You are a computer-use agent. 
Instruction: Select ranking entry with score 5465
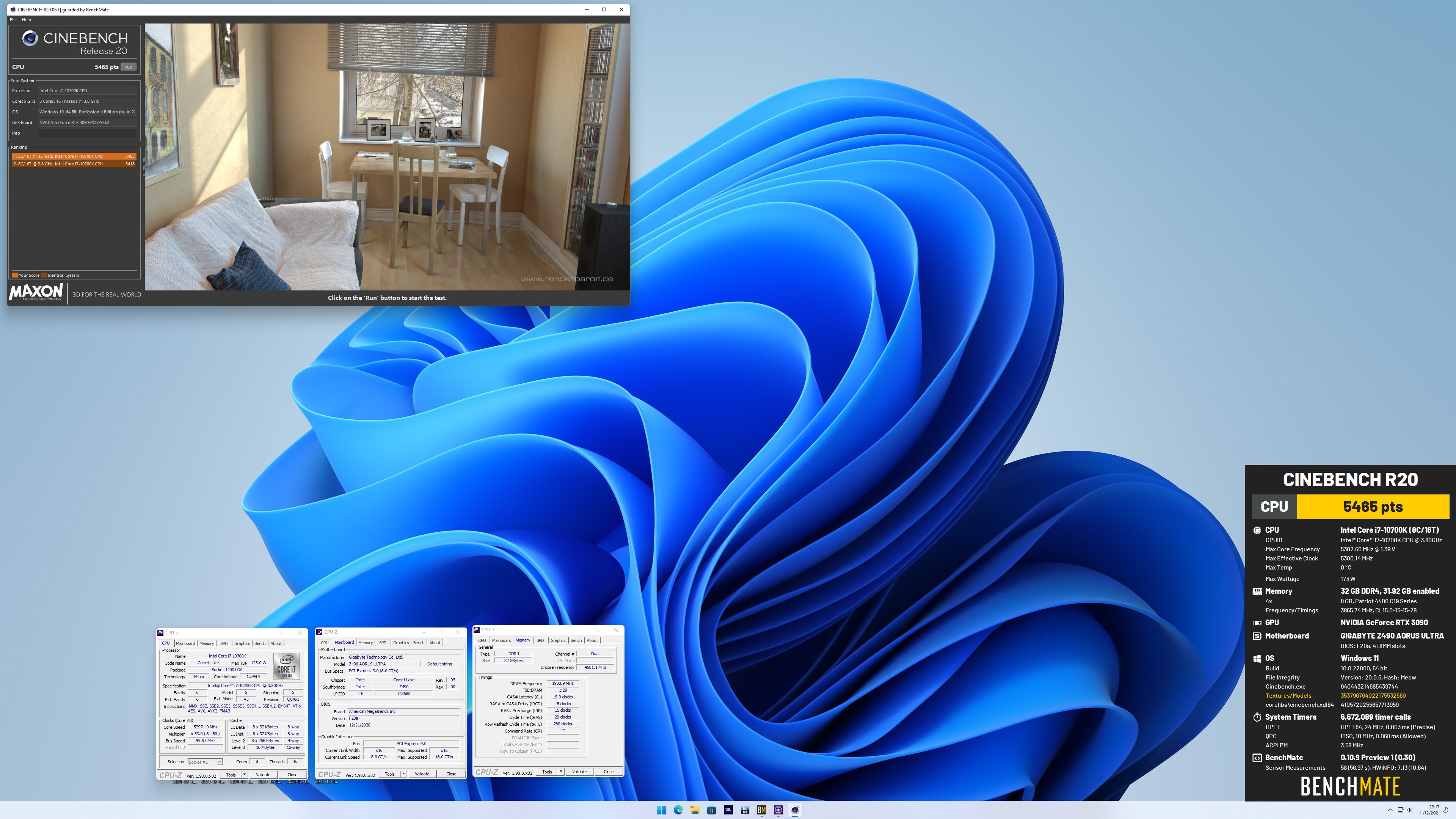click(74, 156)
